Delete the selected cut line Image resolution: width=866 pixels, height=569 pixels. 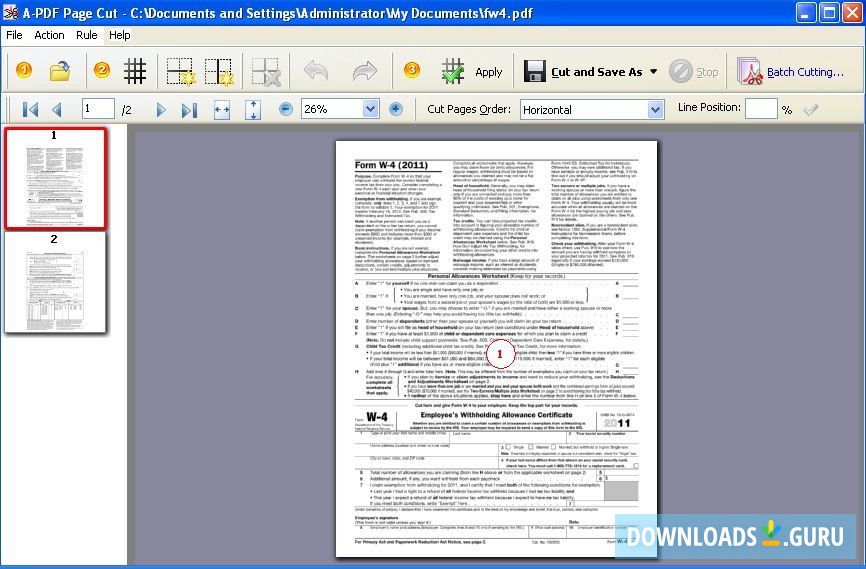(x=266, y=72)
